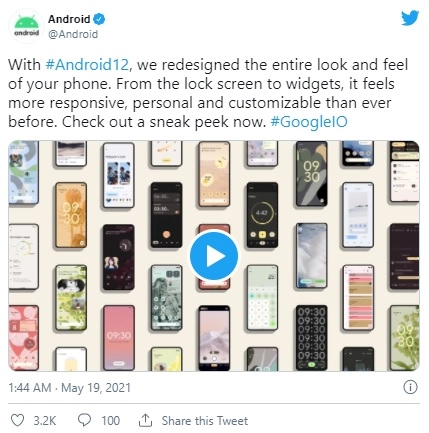Click the Android account name
Viewport: 429px width, 433px height.
coord(69,19)
